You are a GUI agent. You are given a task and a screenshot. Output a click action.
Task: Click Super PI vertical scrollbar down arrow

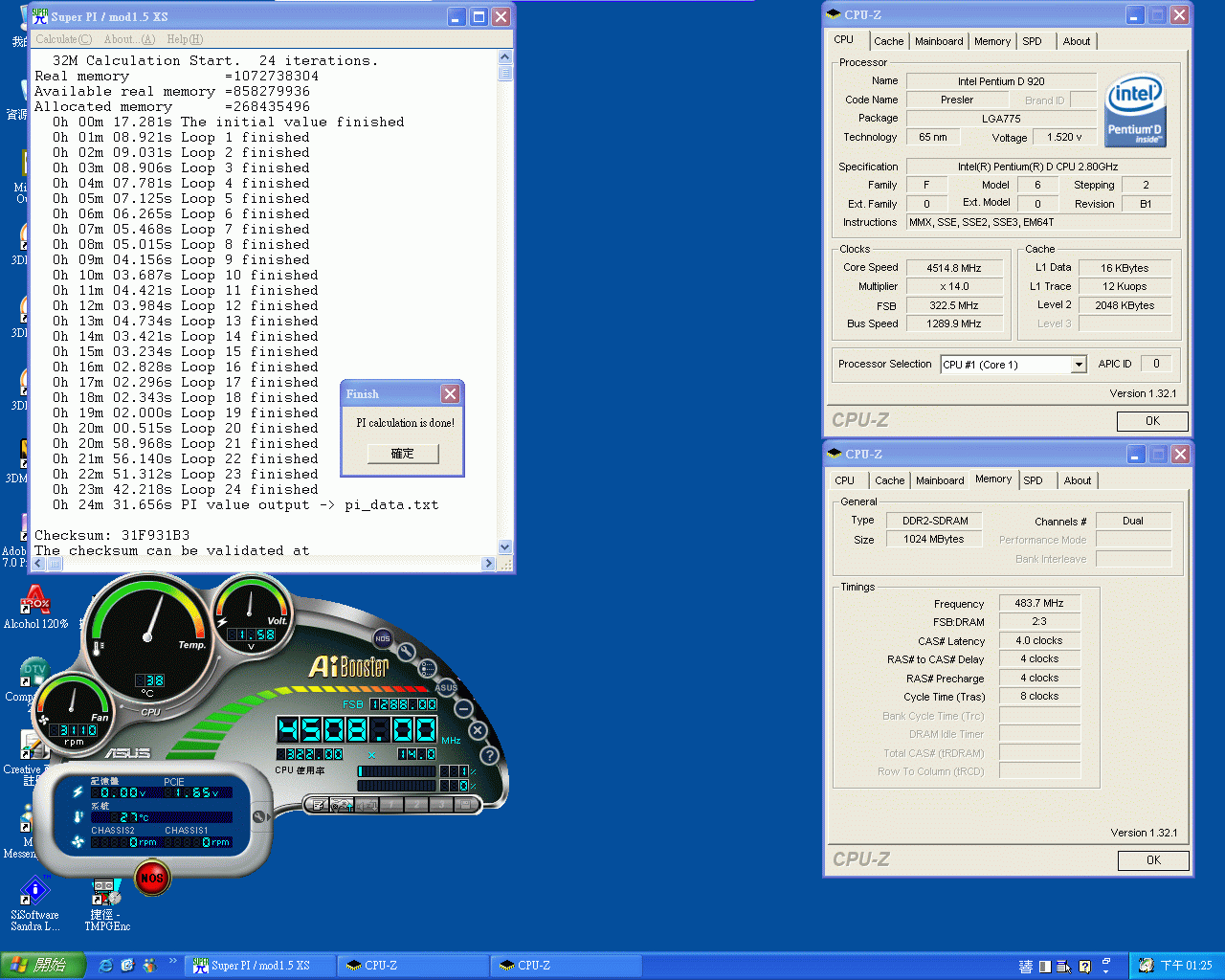tap(505, 546)
